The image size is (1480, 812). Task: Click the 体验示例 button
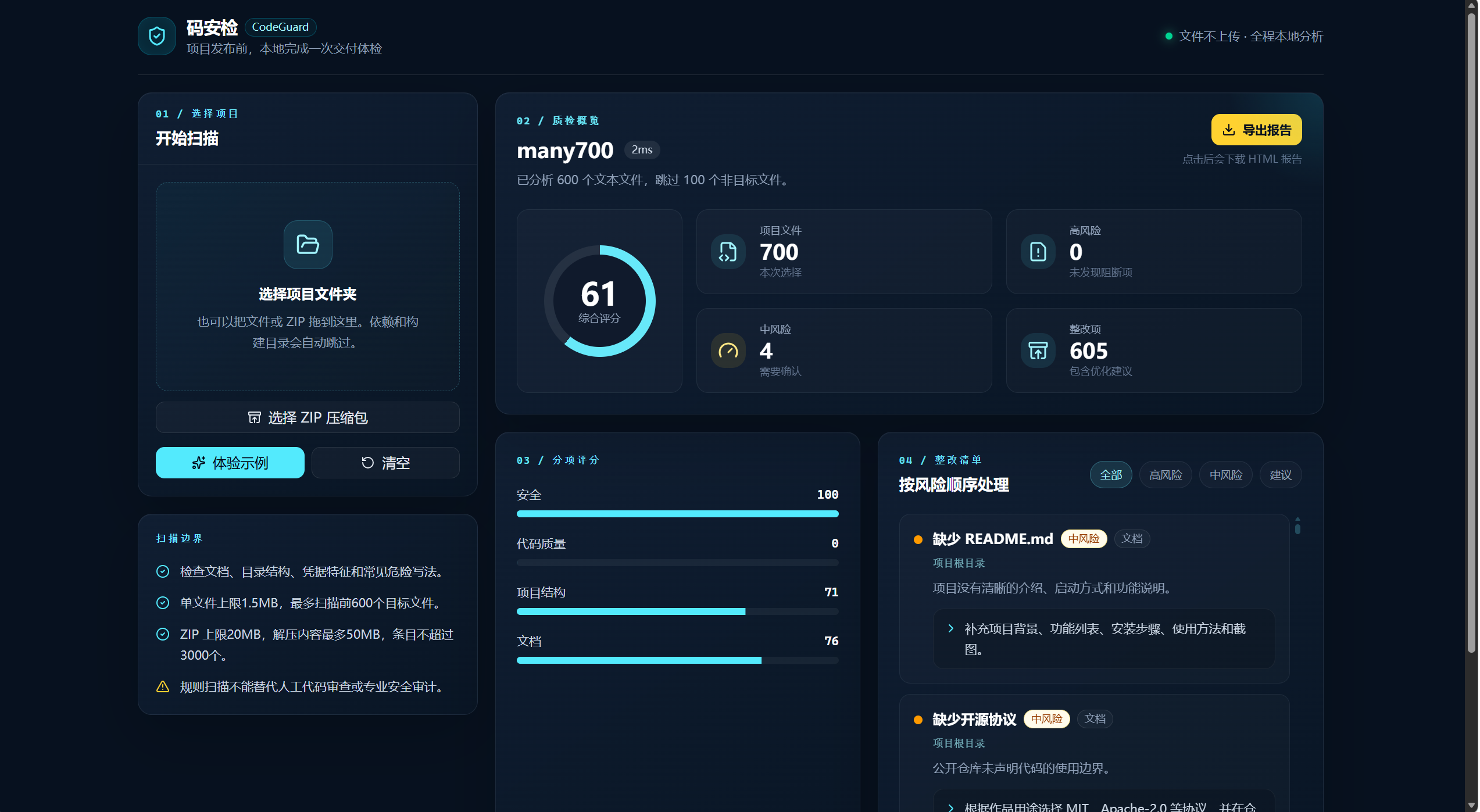(x=230, y=463)
